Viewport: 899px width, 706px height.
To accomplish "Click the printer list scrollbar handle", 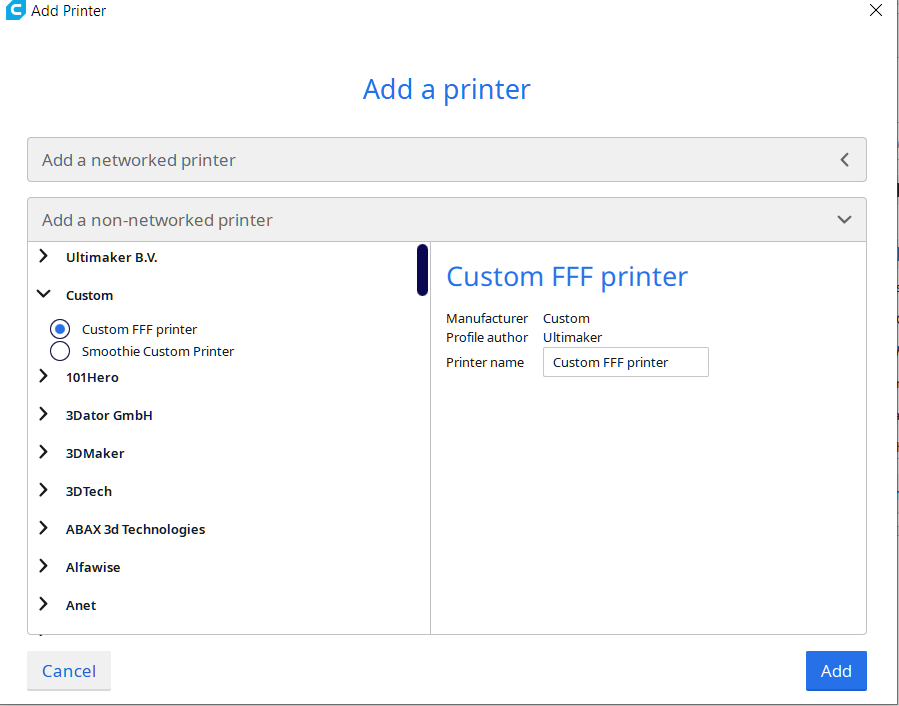I will 423,270.
